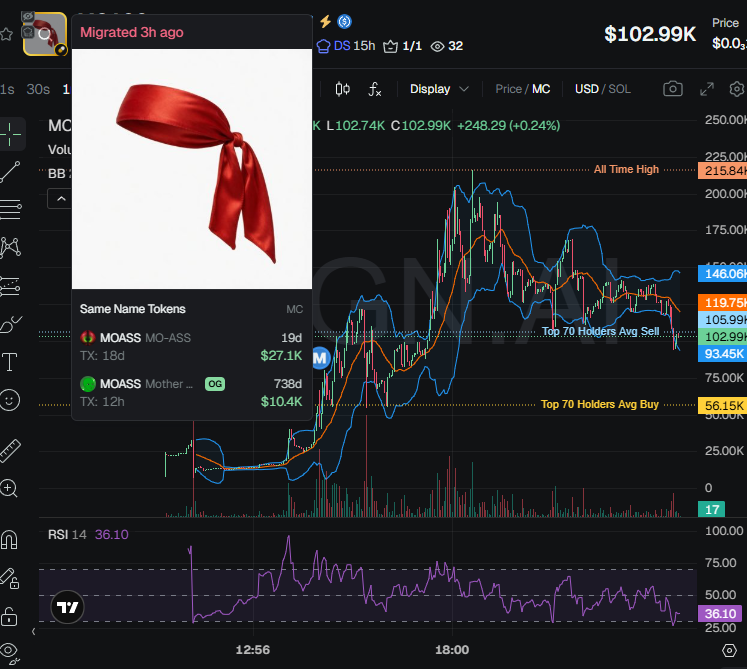Click the 17 green volume tag
Screen dimensions: 747x669
click(711, 509)
